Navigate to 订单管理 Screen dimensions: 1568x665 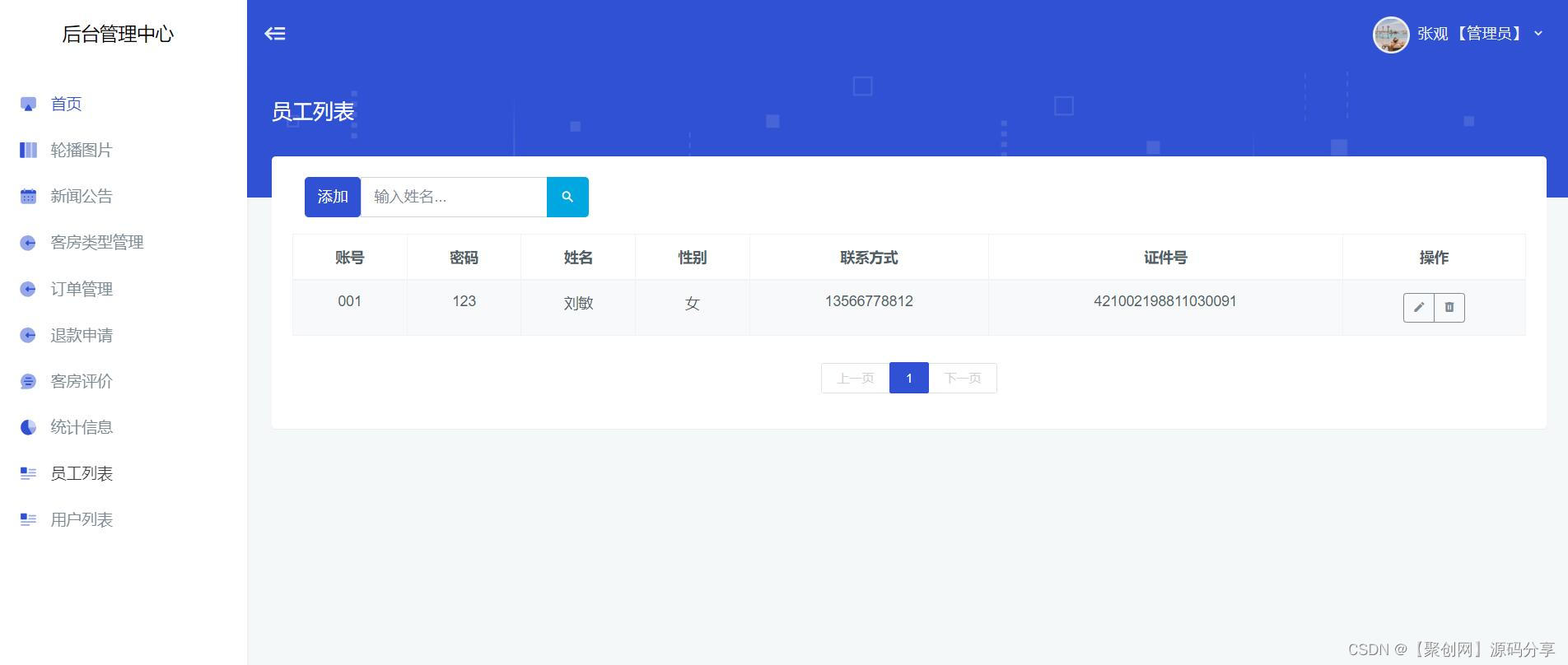[x=82, y=289]
